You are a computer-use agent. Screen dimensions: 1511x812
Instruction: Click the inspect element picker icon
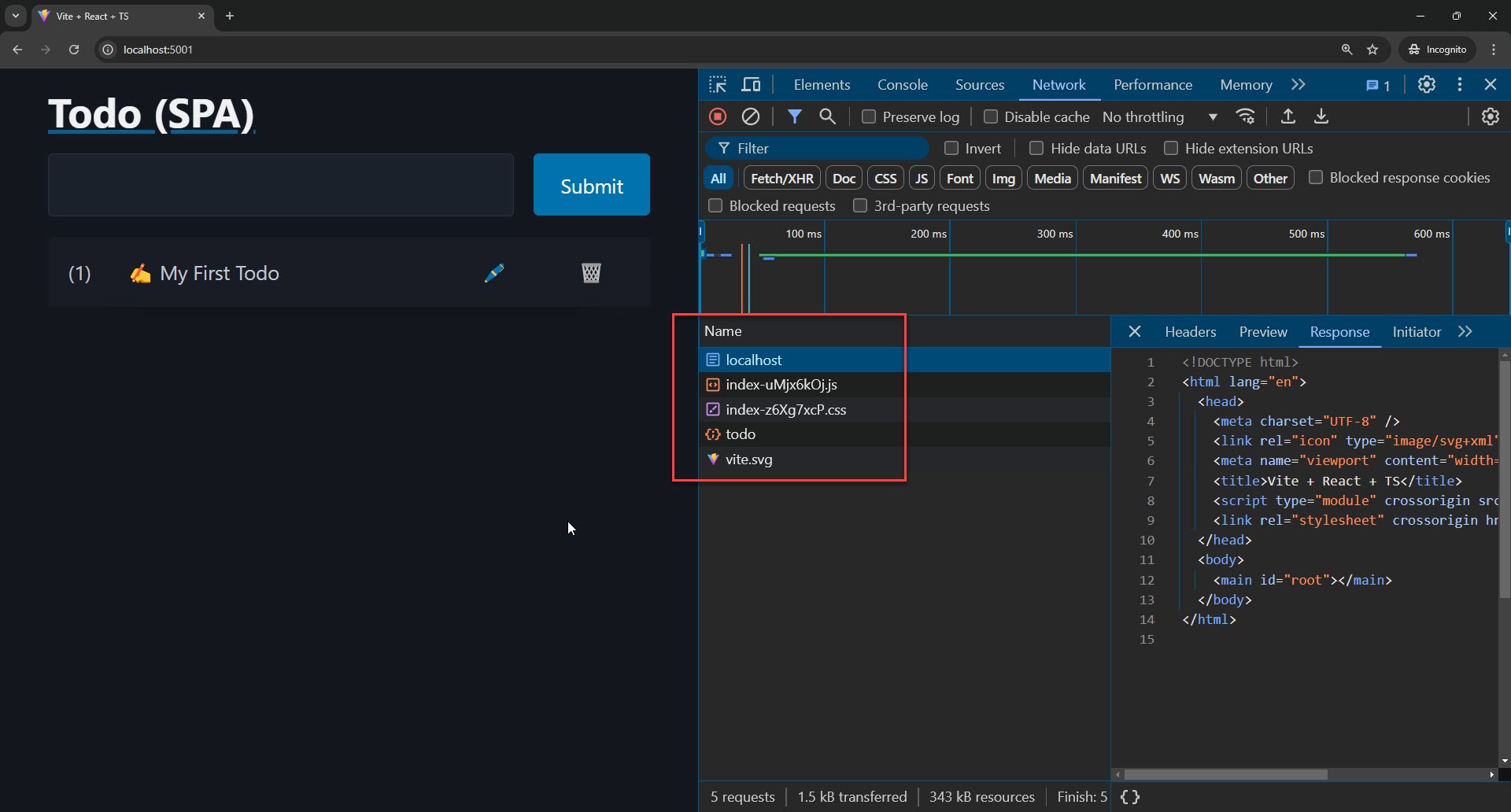tap(717, 85)
